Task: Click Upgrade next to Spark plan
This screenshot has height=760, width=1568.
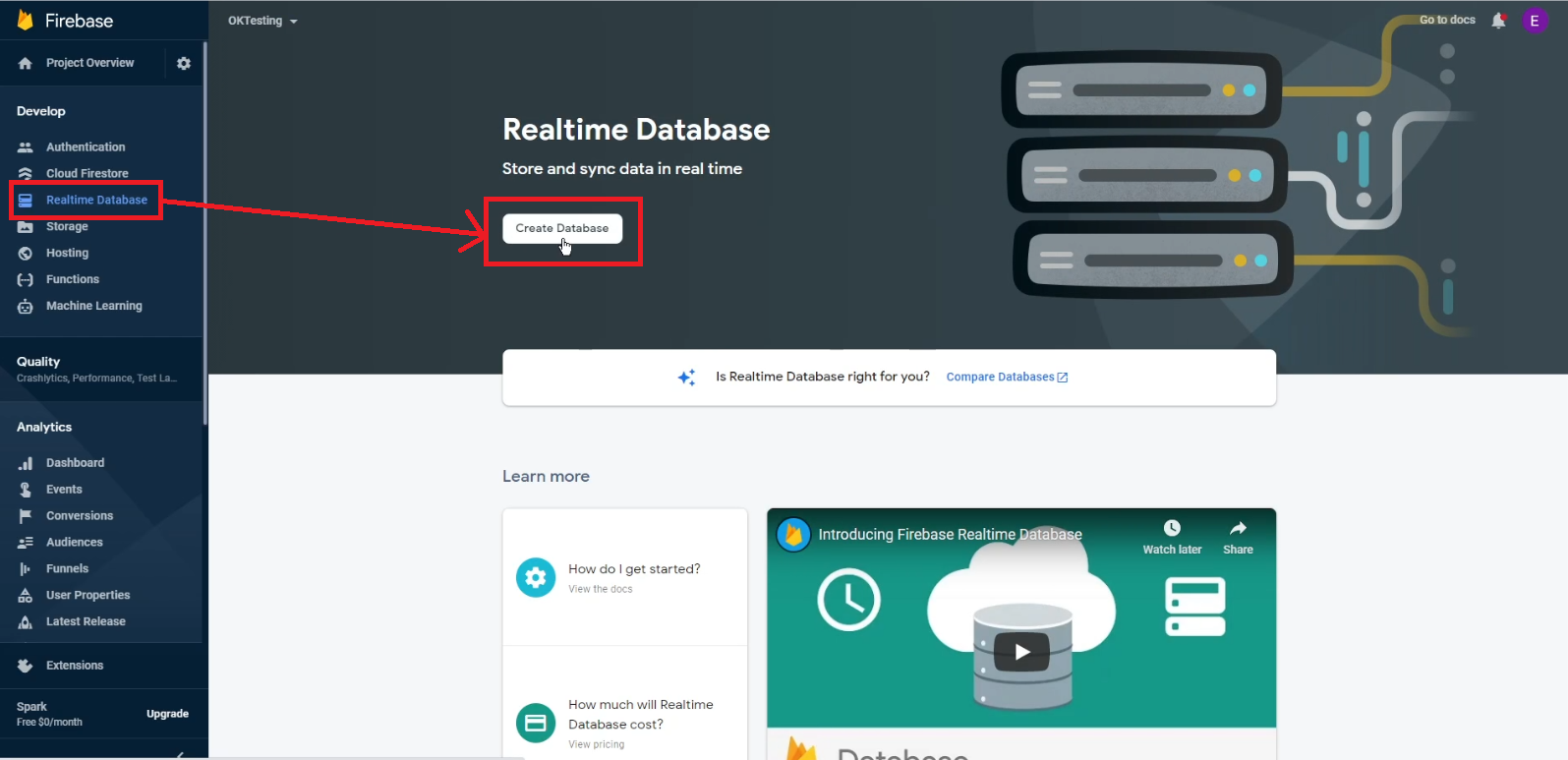Action: (167, 714)
